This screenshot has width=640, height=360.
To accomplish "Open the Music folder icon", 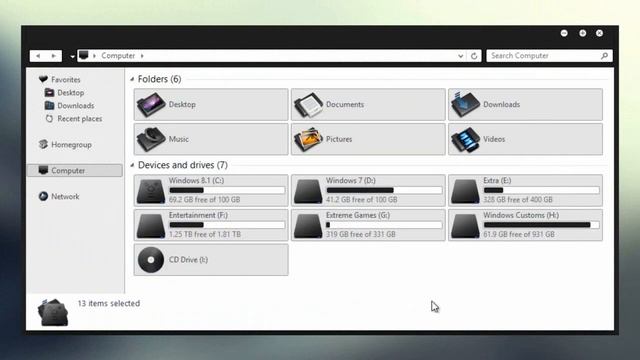I will coord(151,139).
